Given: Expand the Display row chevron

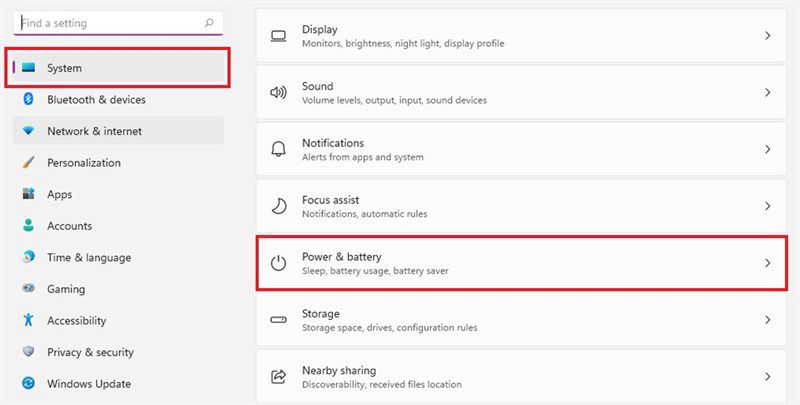Looking at the screenshot, I should [767, 36].
